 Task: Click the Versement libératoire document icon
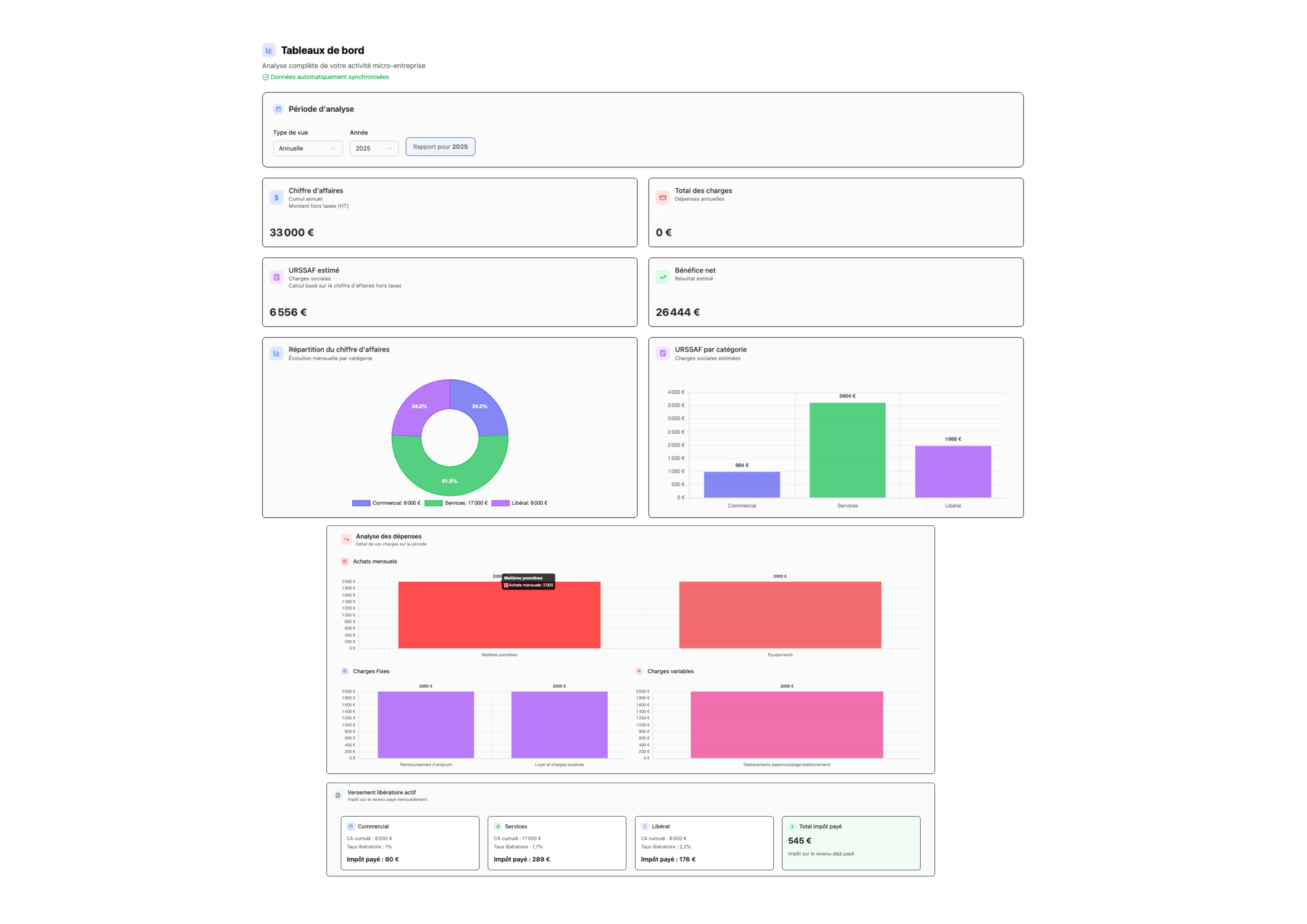[338, 795]
